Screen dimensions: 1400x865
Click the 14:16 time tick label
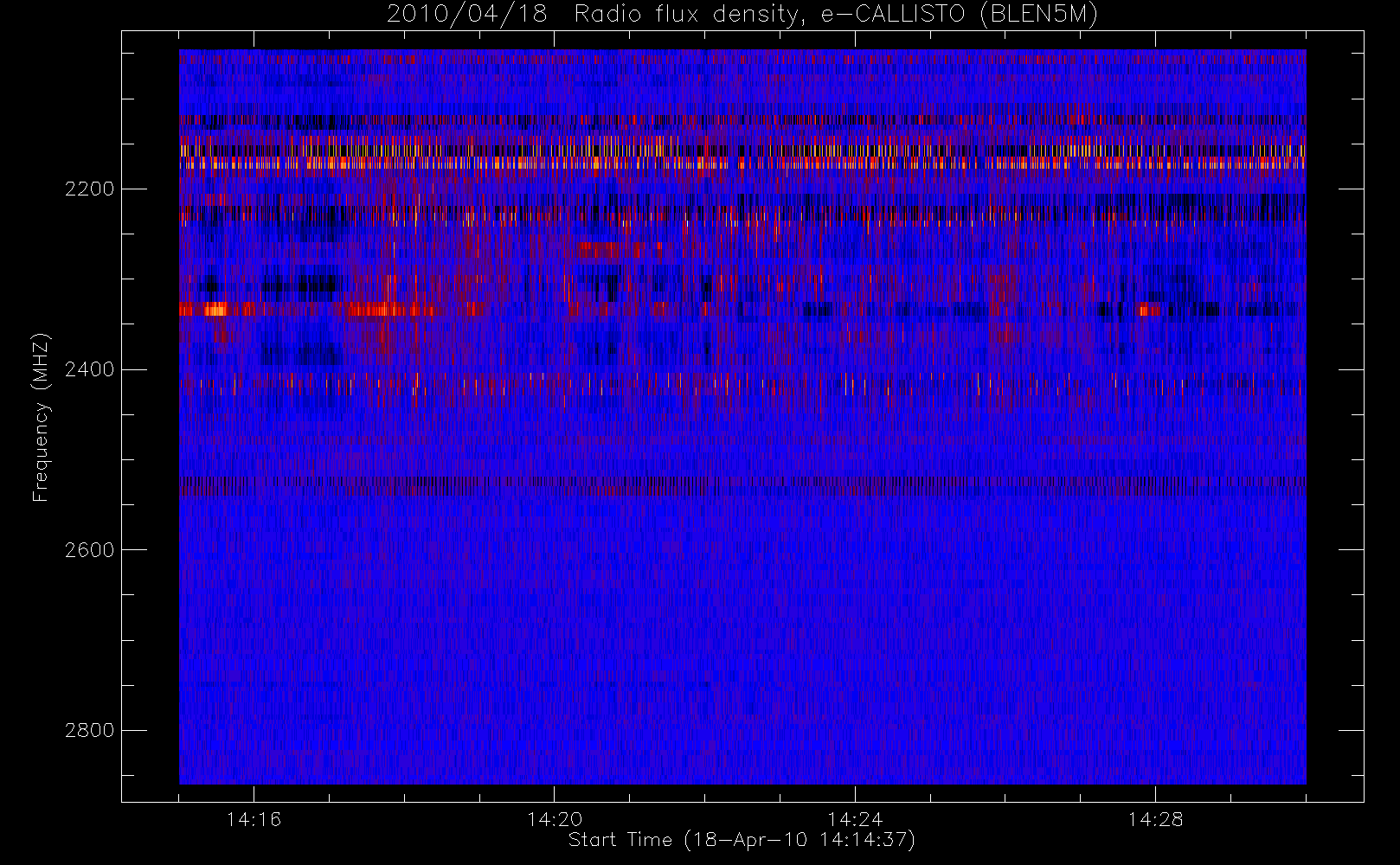point(254,818)
